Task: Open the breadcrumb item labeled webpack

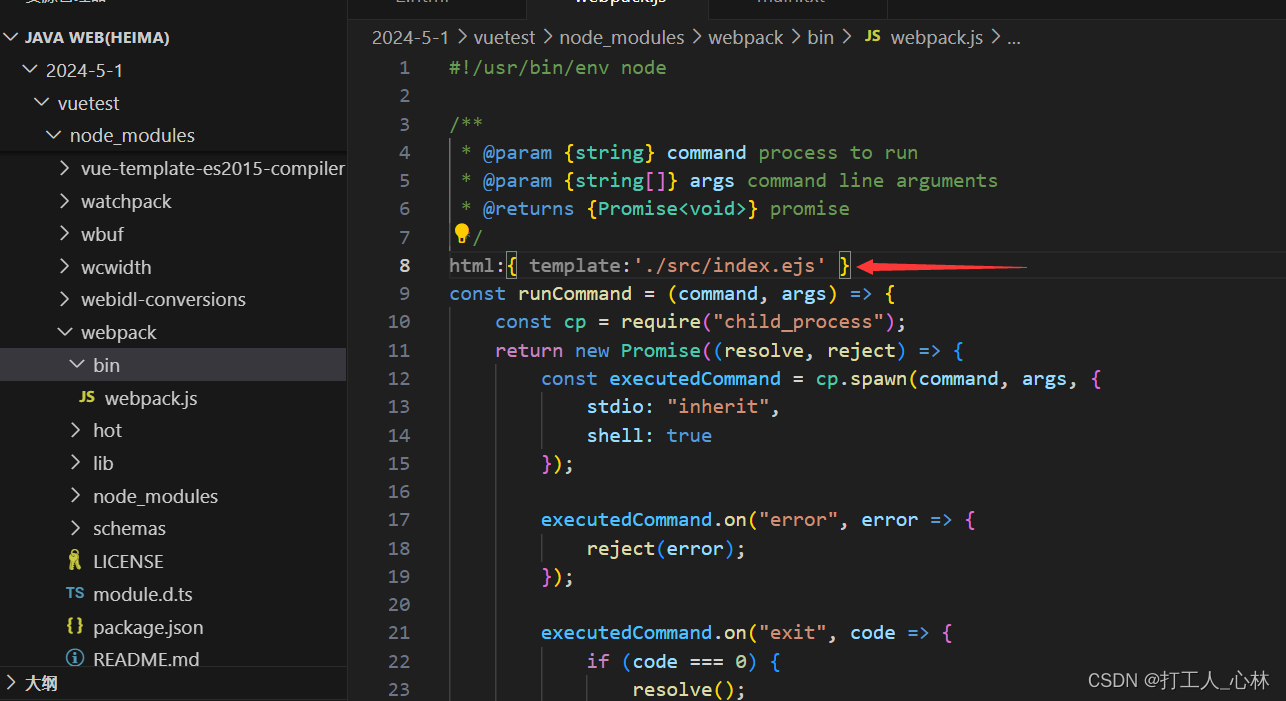Action: 745,37
